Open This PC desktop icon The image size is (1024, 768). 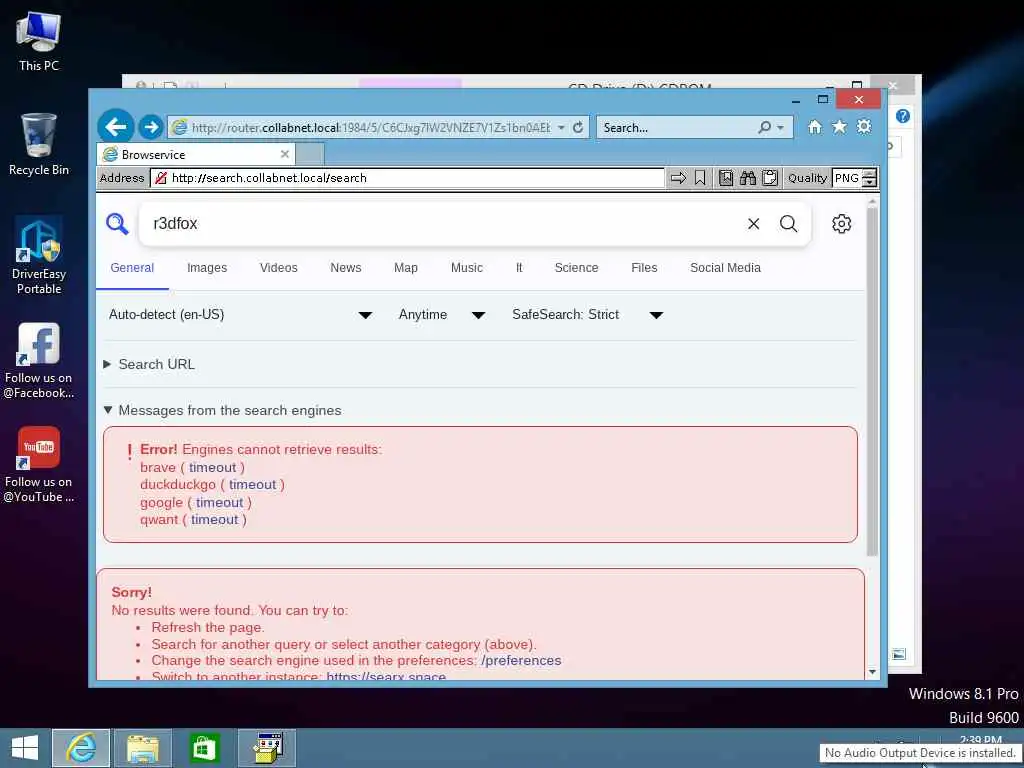[39, 41]
